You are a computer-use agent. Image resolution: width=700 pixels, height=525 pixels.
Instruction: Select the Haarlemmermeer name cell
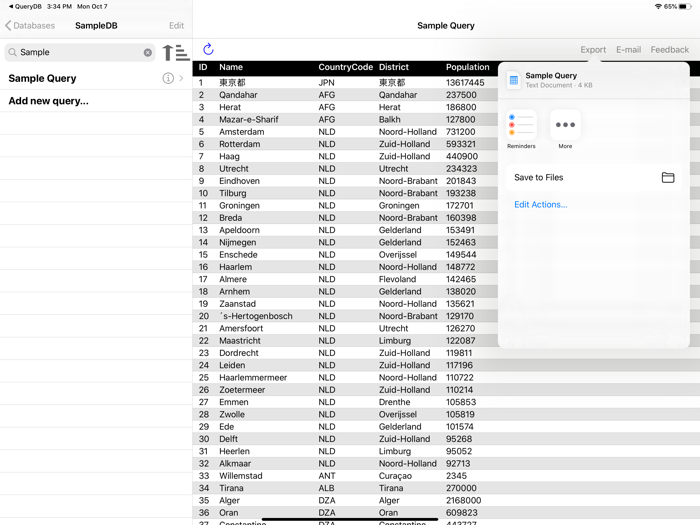253,378
